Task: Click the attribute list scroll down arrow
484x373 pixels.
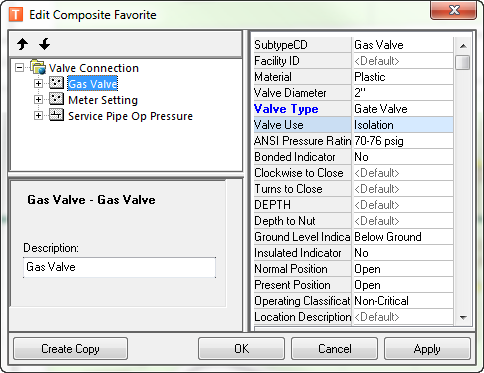Action: tap(463, 317)
